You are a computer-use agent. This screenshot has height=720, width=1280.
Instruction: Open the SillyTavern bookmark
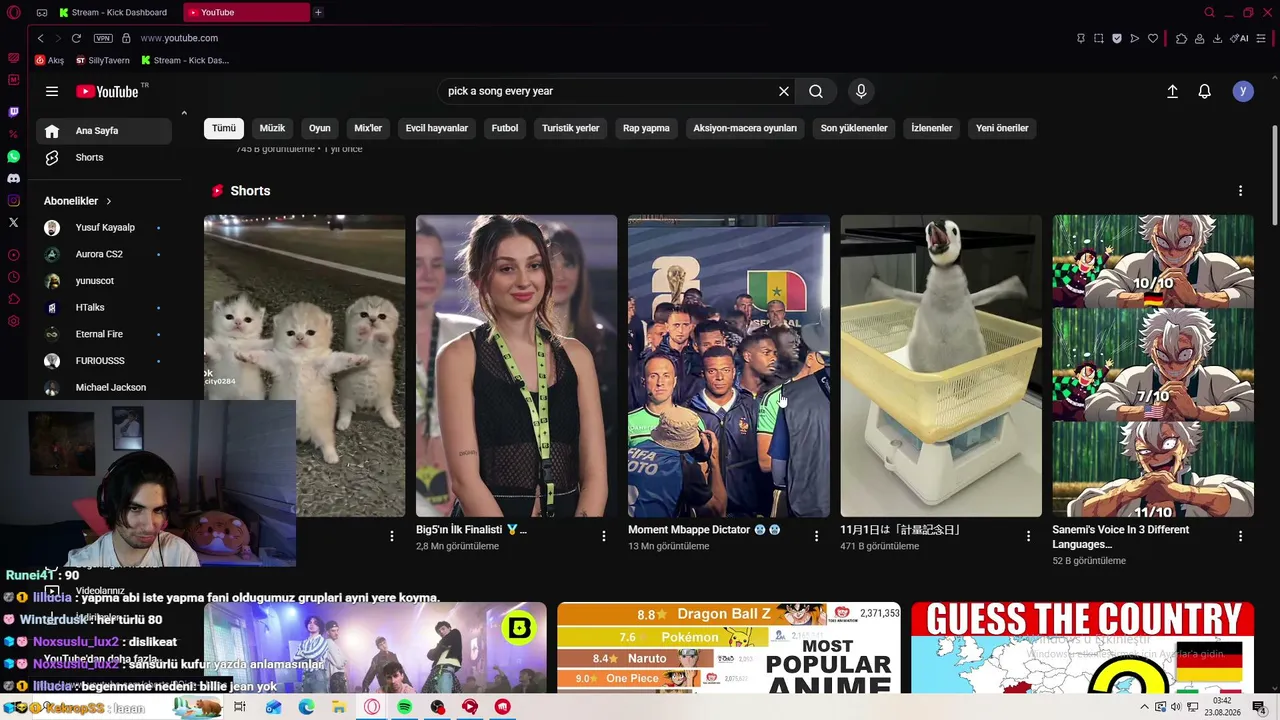[x=102, y=60]
